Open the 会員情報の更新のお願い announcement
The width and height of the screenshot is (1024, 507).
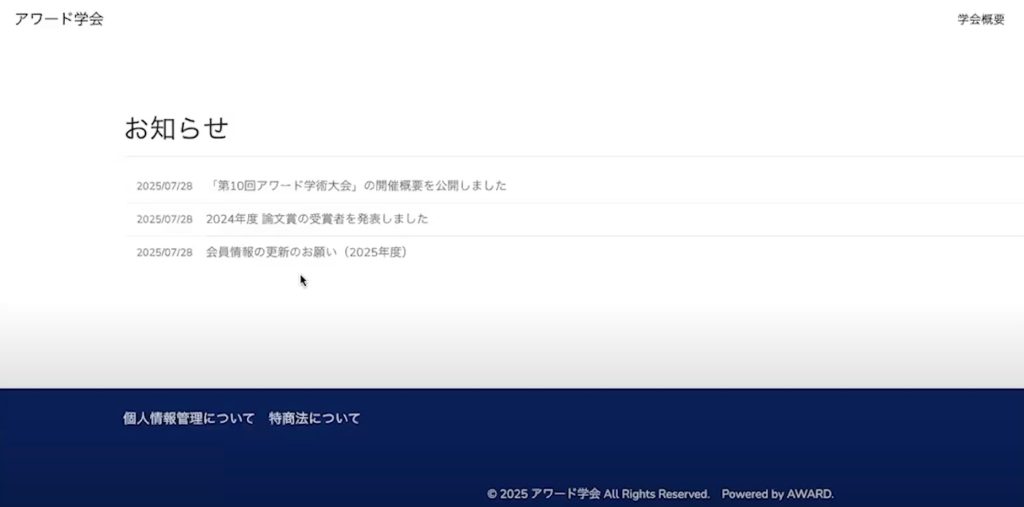(x=306, y=252)
